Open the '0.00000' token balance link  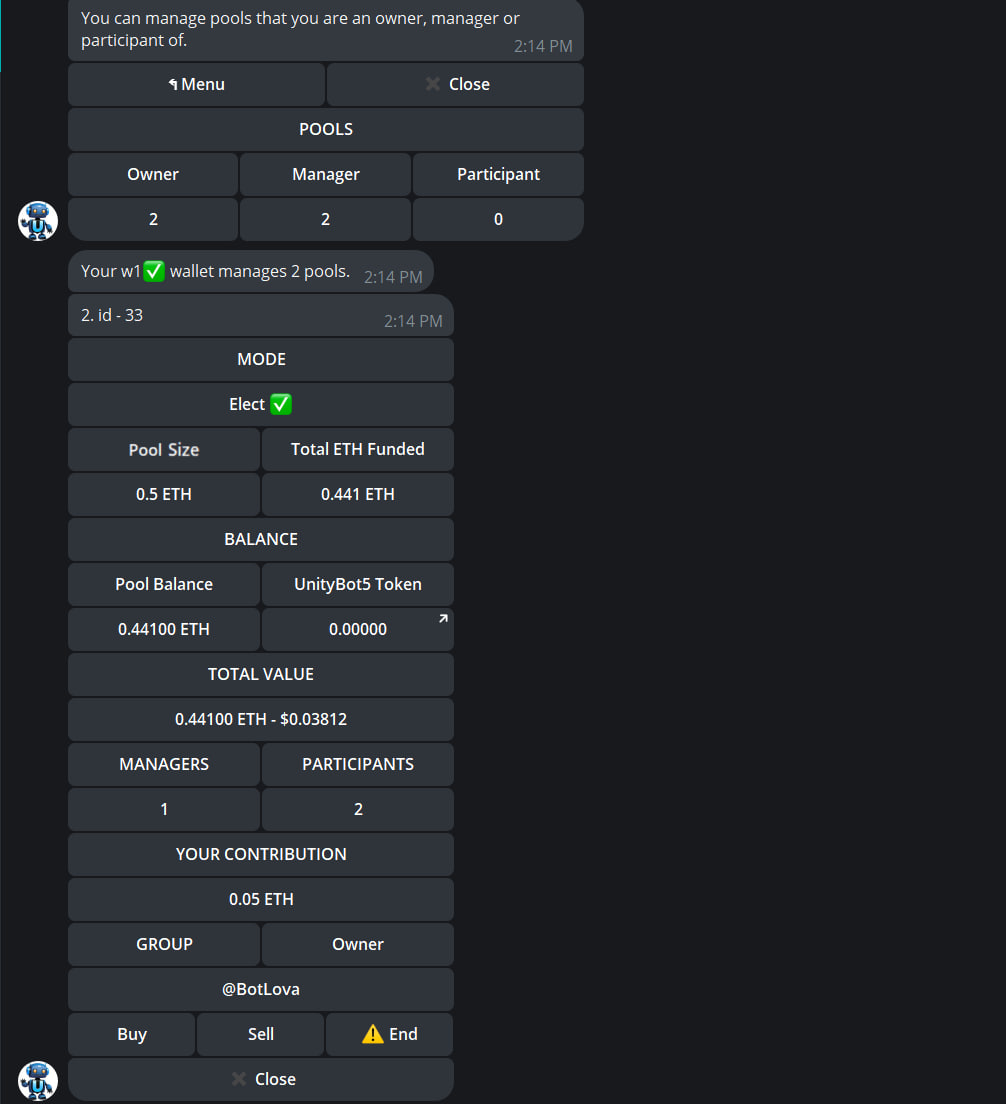click(x=358, y=630)
